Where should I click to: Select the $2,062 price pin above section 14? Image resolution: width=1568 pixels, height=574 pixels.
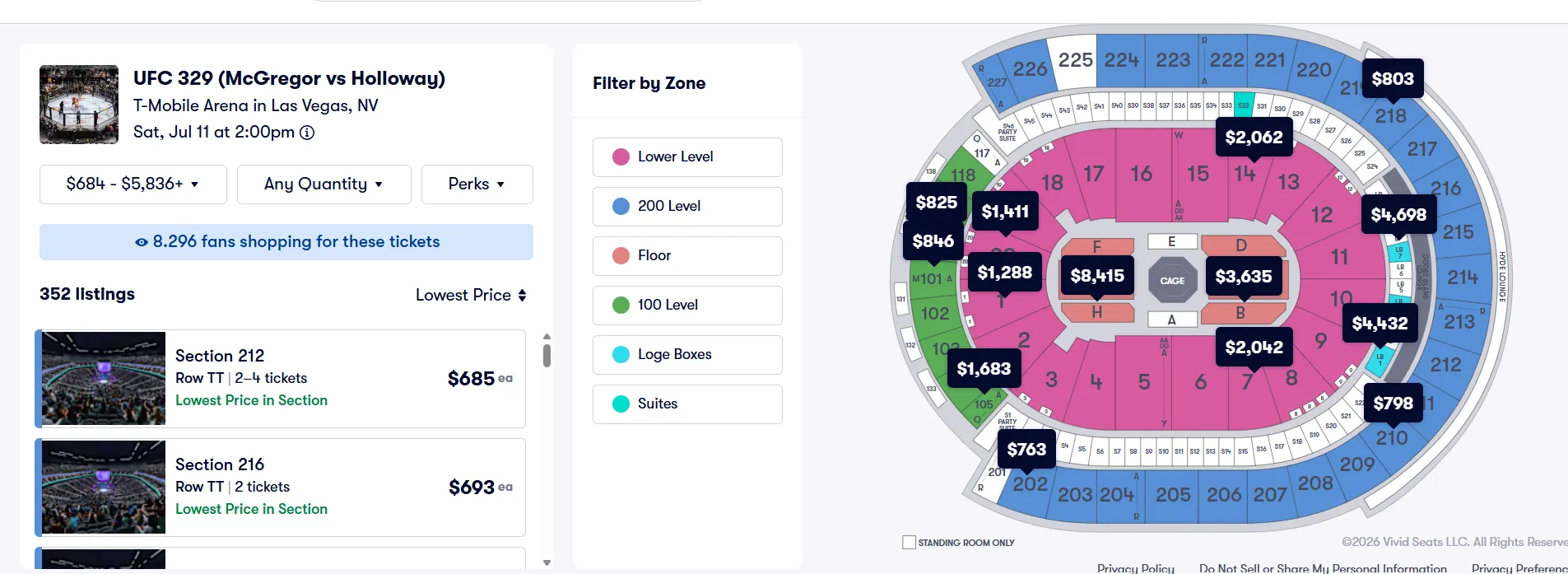pos(1254,138)
